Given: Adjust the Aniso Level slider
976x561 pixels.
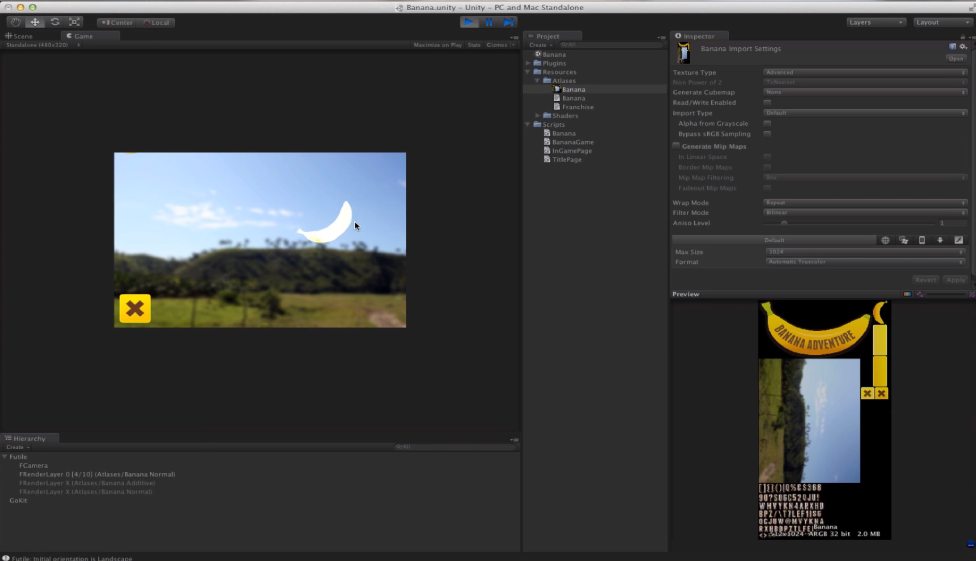Looking at the screenshot, I should [850, 223].
